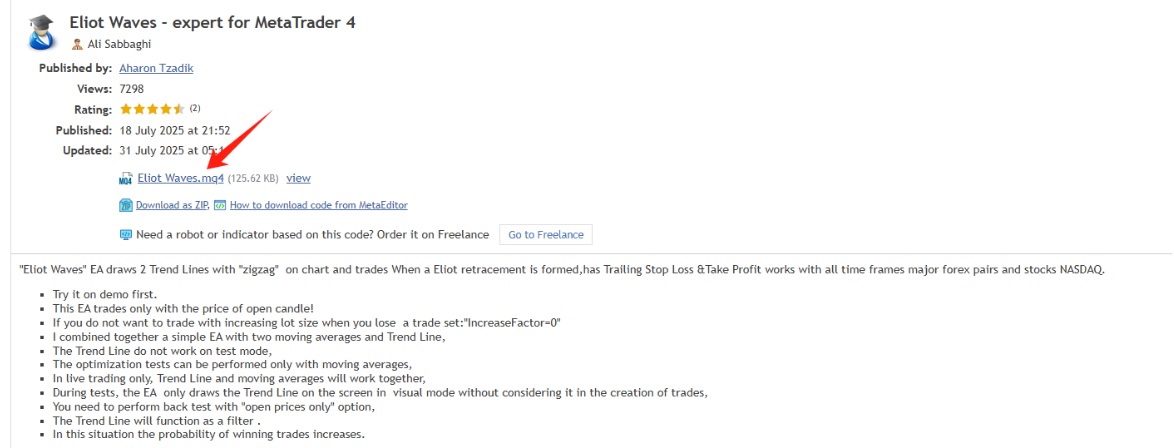The width and height of the screenshot is (1174, 448).
Task: Click the Go to Freelance button
Action: pyautogui.click(x=546, y=234)
